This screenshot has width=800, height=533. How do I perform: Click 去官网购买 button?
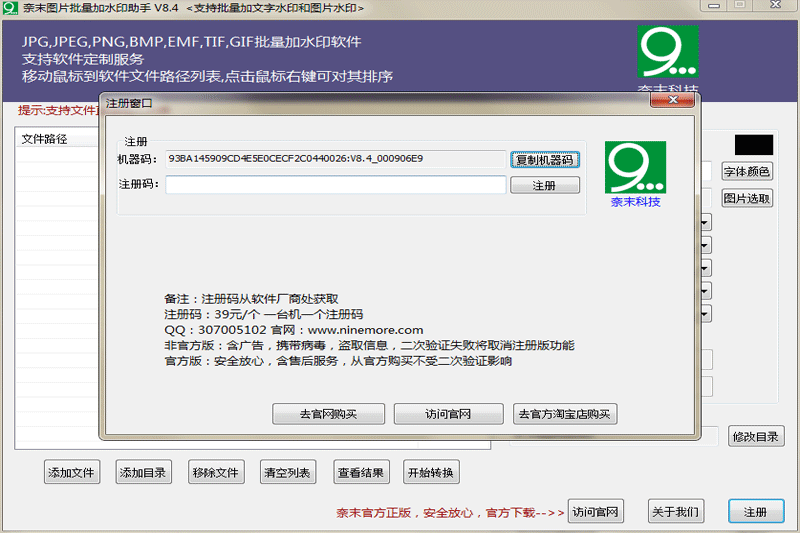coord(329,414)
